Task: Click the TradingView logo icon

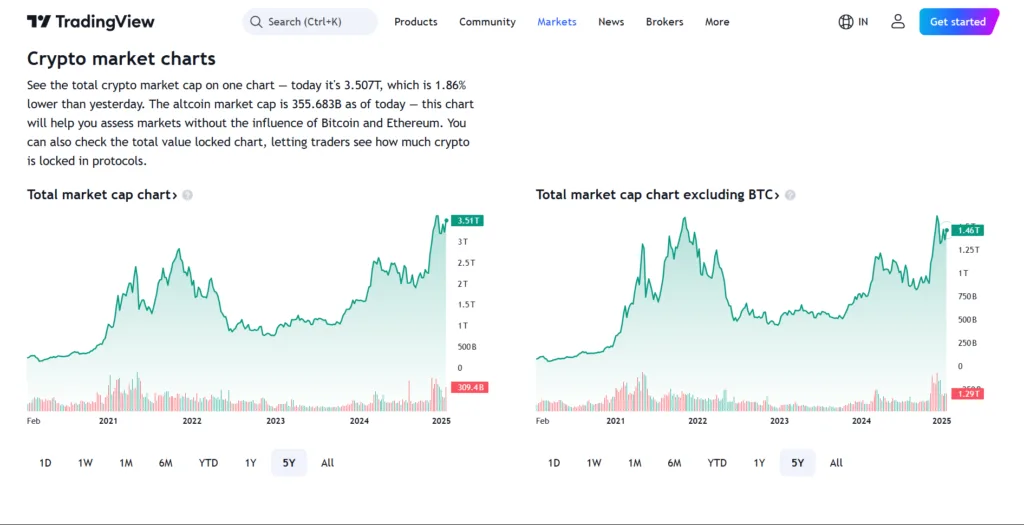Action: tap(39, 22)
